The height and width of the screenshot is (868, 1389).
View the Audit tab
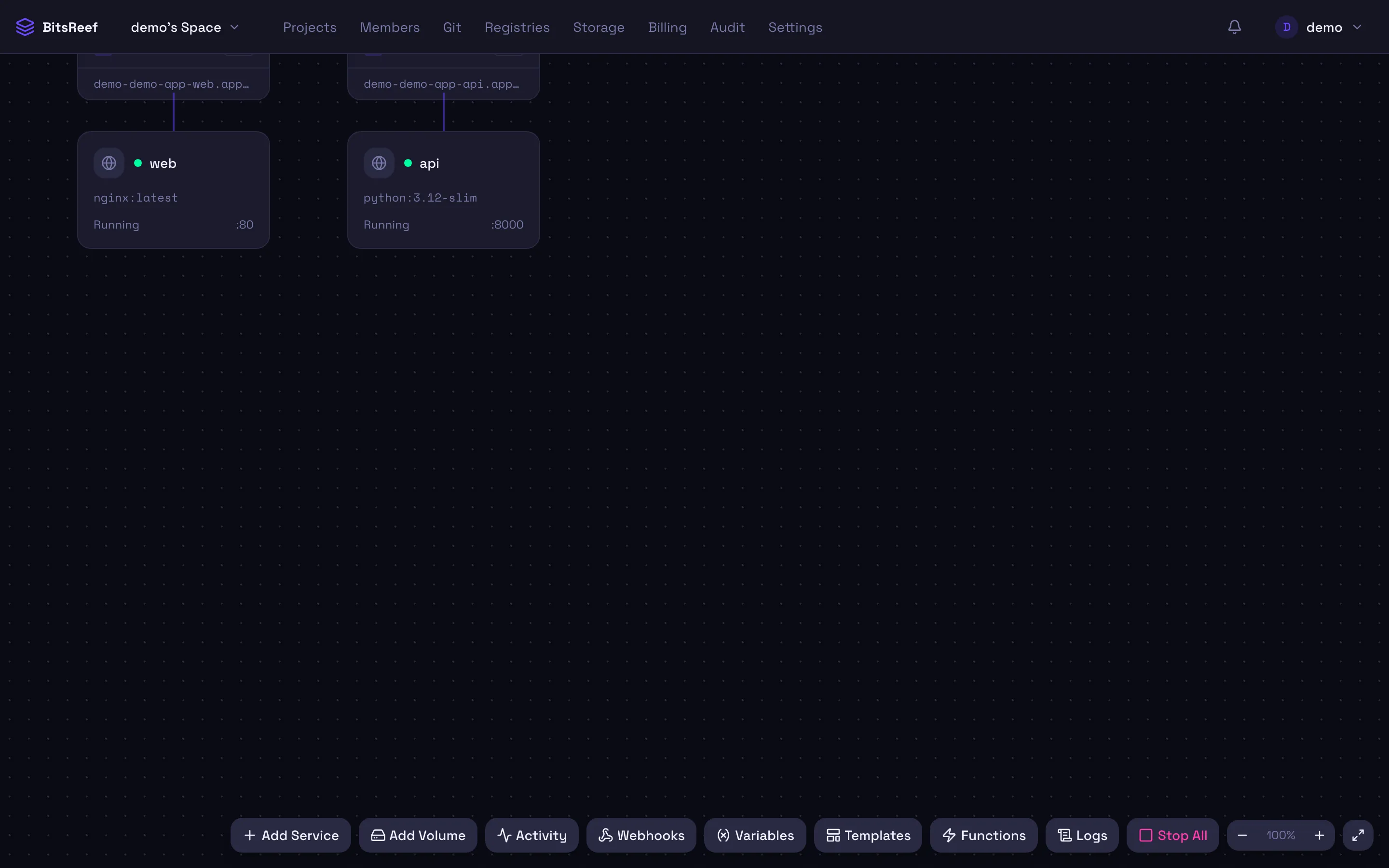[x=727, y=27]
